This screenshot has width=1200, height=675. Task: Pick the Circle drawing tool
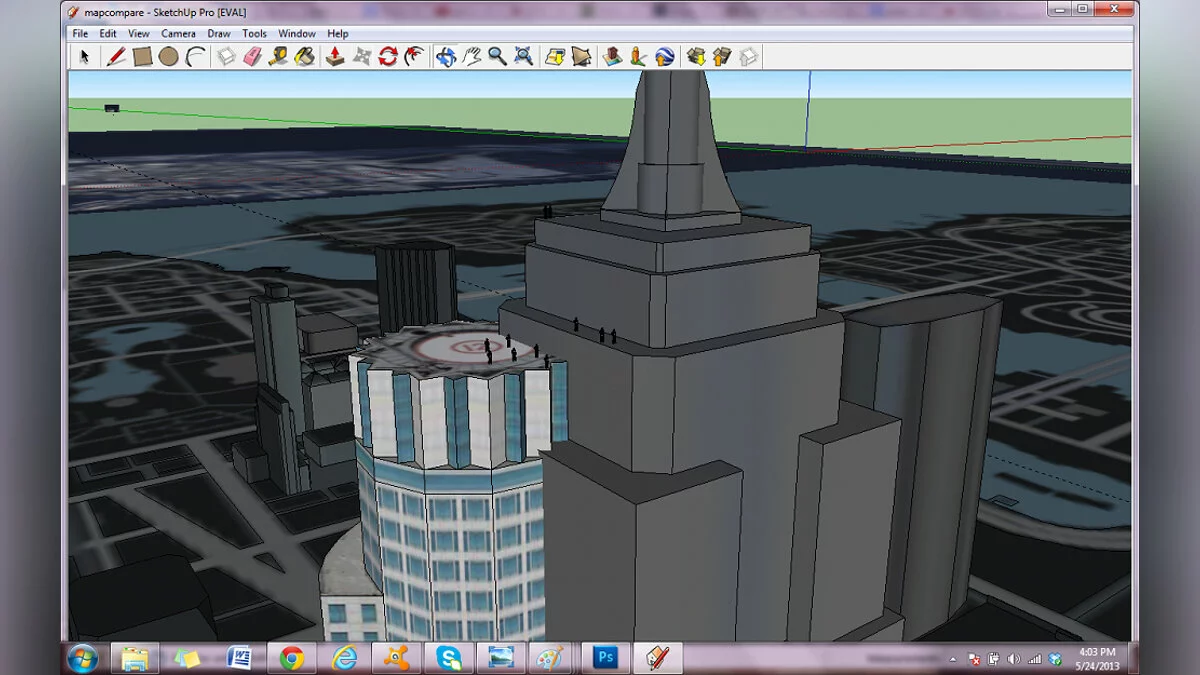click(168, 57)
